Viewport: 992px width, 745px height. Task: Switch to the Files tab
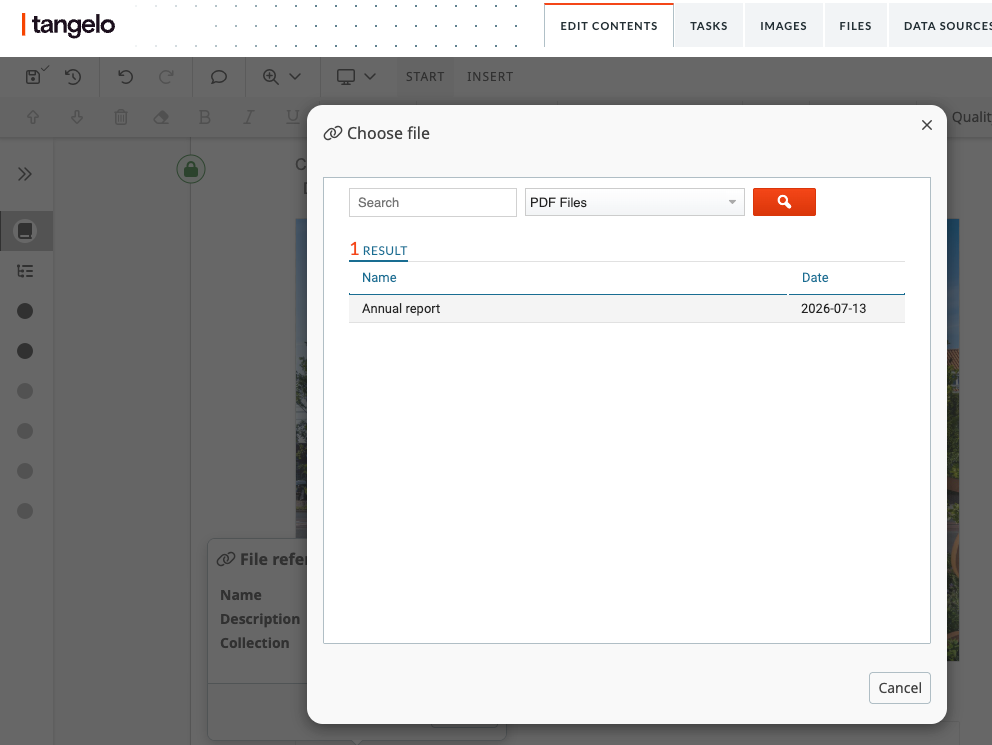tap(855, 26)
